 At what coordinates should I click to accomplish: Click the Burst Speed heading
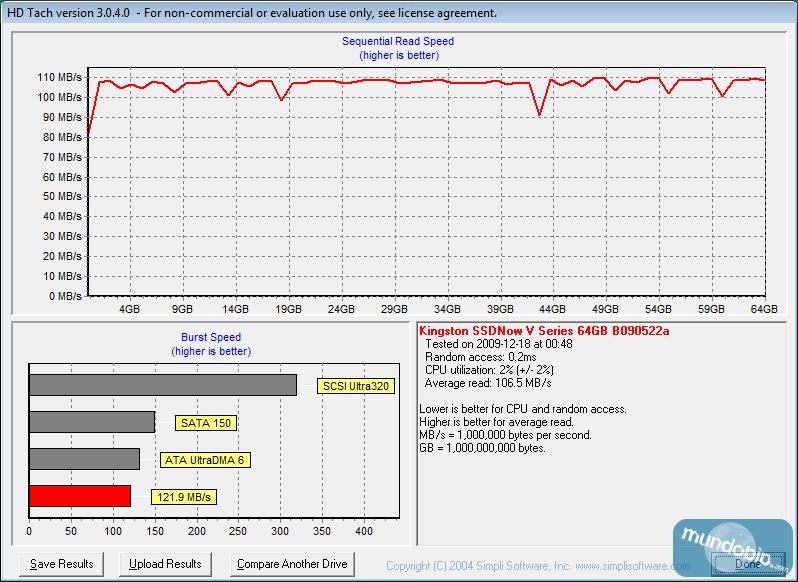tap(211, 337)
